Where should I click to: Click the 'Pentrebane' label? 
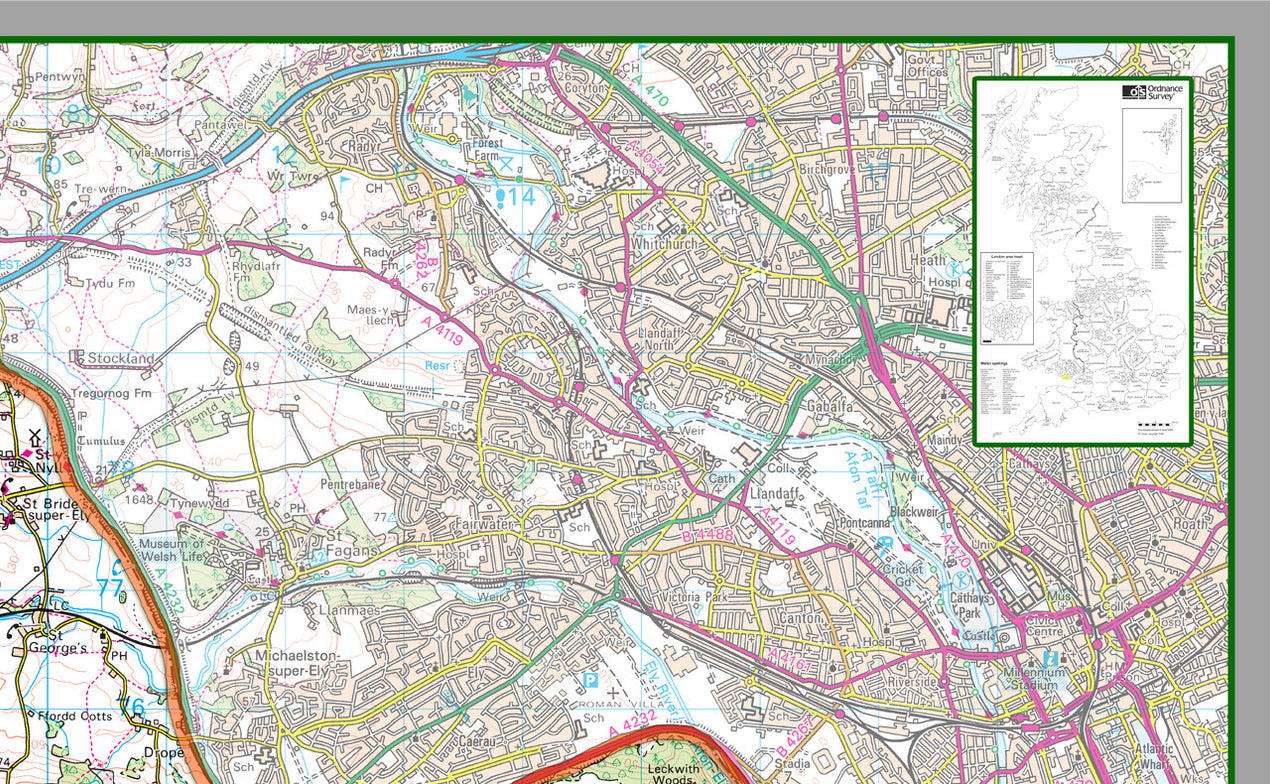click(351, 484)
